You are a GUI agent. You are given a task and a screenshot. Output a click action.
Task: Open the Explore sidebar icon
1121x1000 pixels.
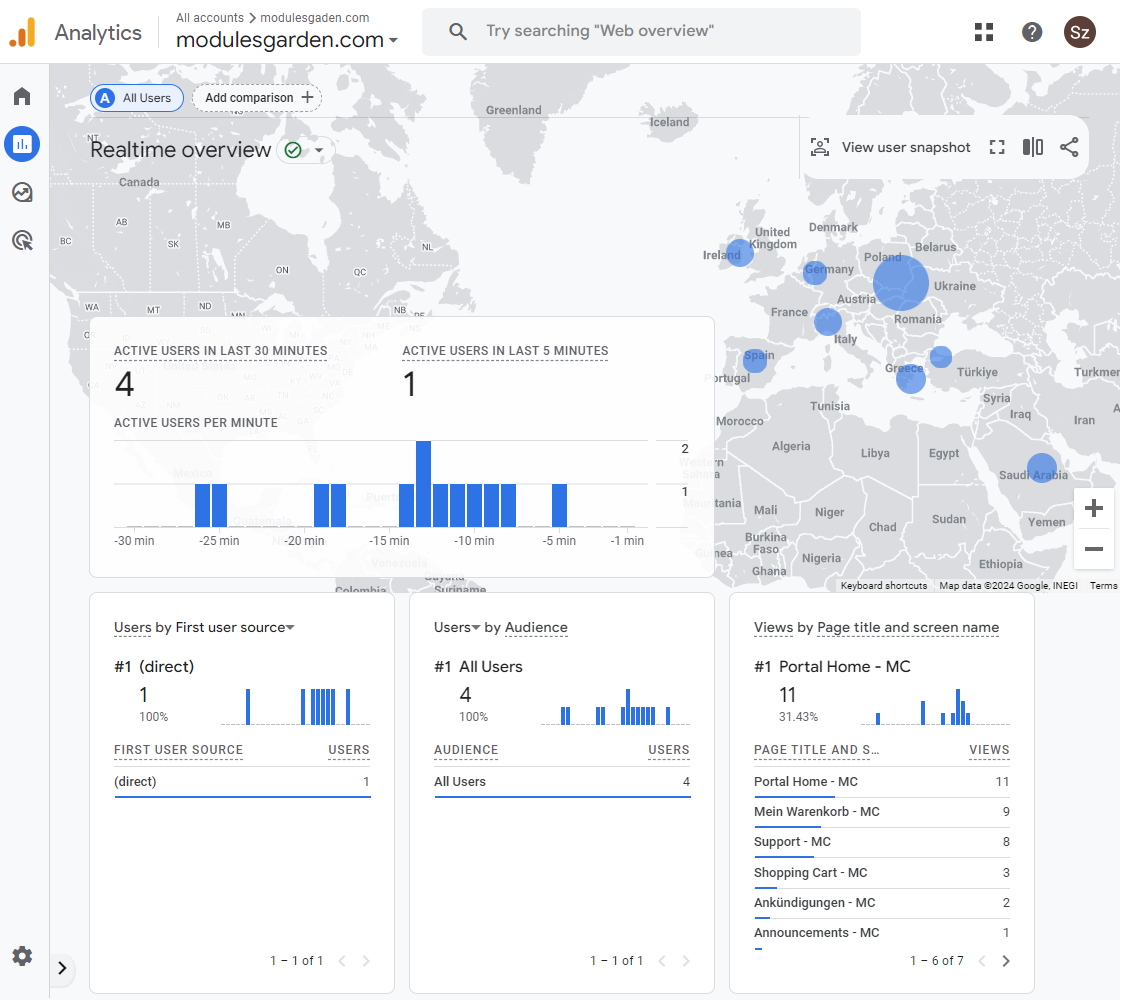click(x=22, y=192)
